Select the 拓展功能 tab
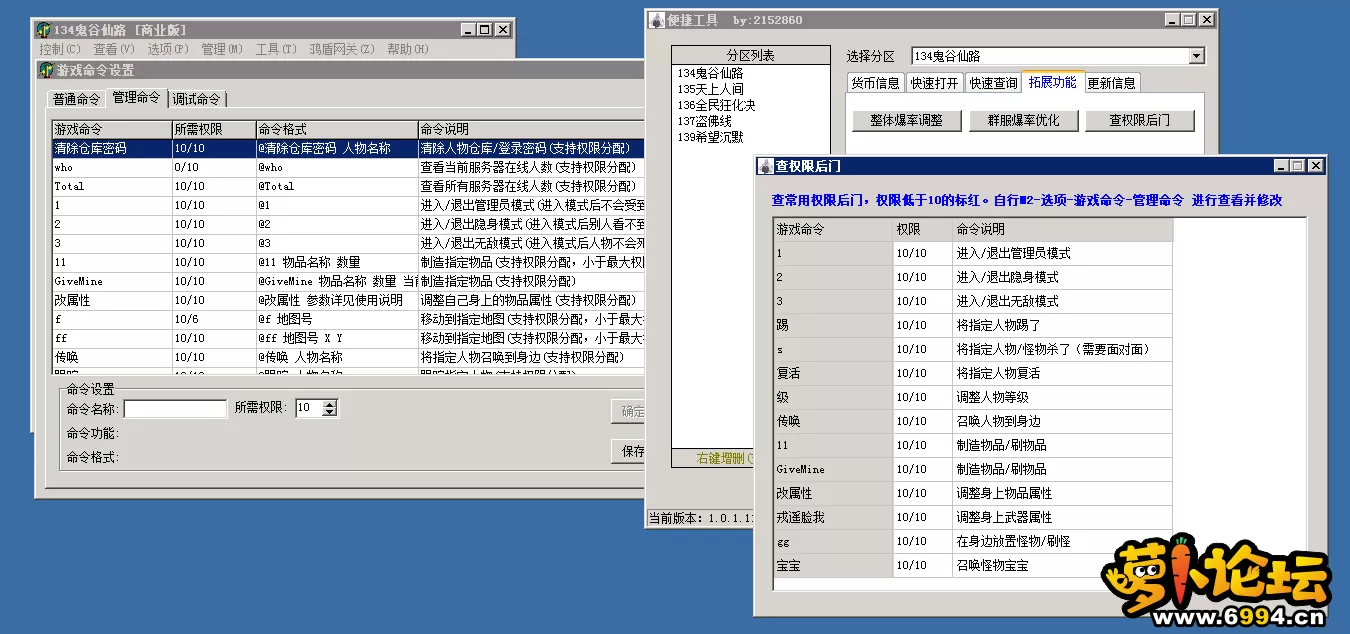 [x=1053, y=82]
